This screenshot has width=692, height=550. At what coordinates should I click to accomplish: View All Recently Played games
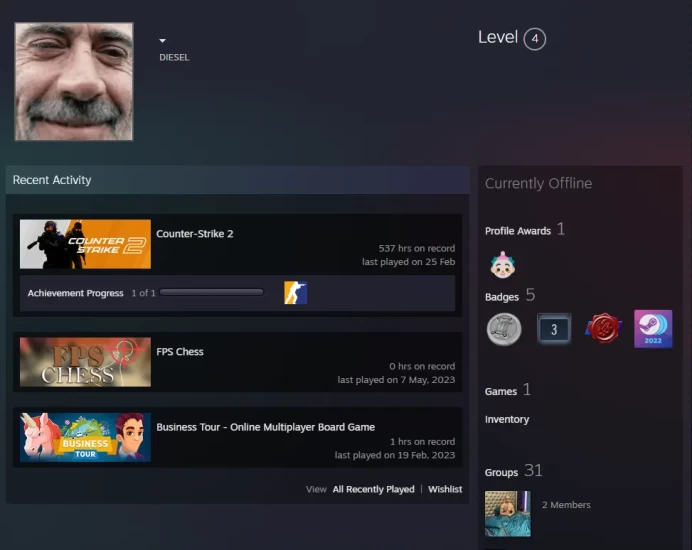click(x=373, y=489)
